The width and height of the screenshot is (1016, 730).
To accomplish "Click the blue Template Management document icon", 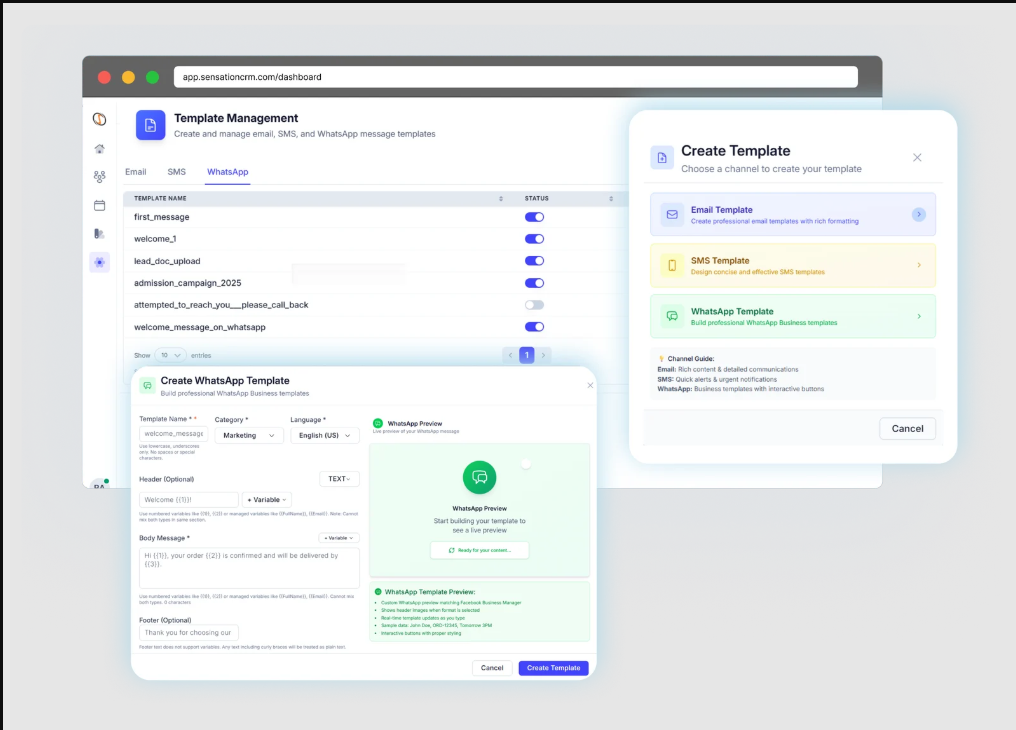I will click(150, 125).
